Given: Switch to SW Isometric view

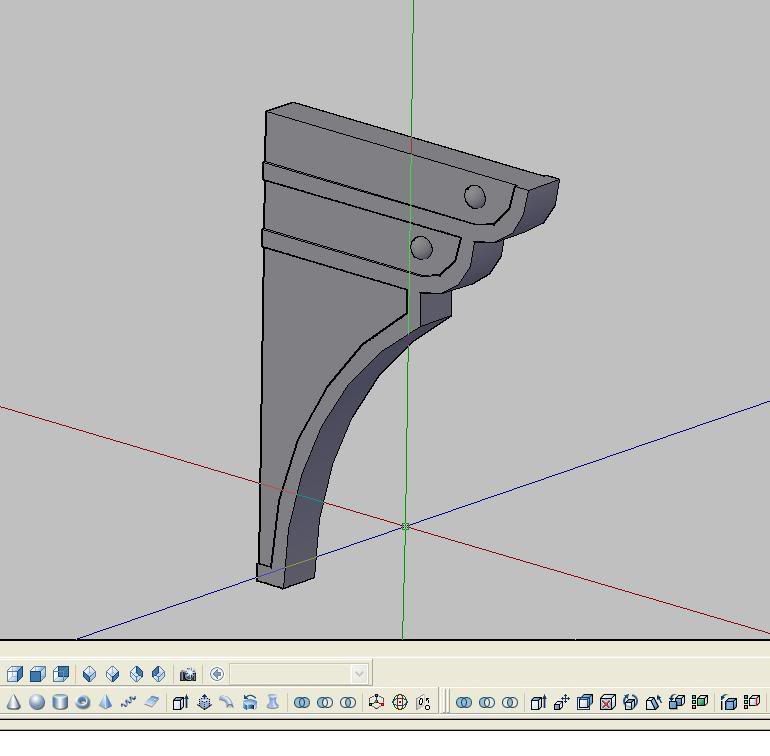Looking at the screenshot, I should pos(89,674).
